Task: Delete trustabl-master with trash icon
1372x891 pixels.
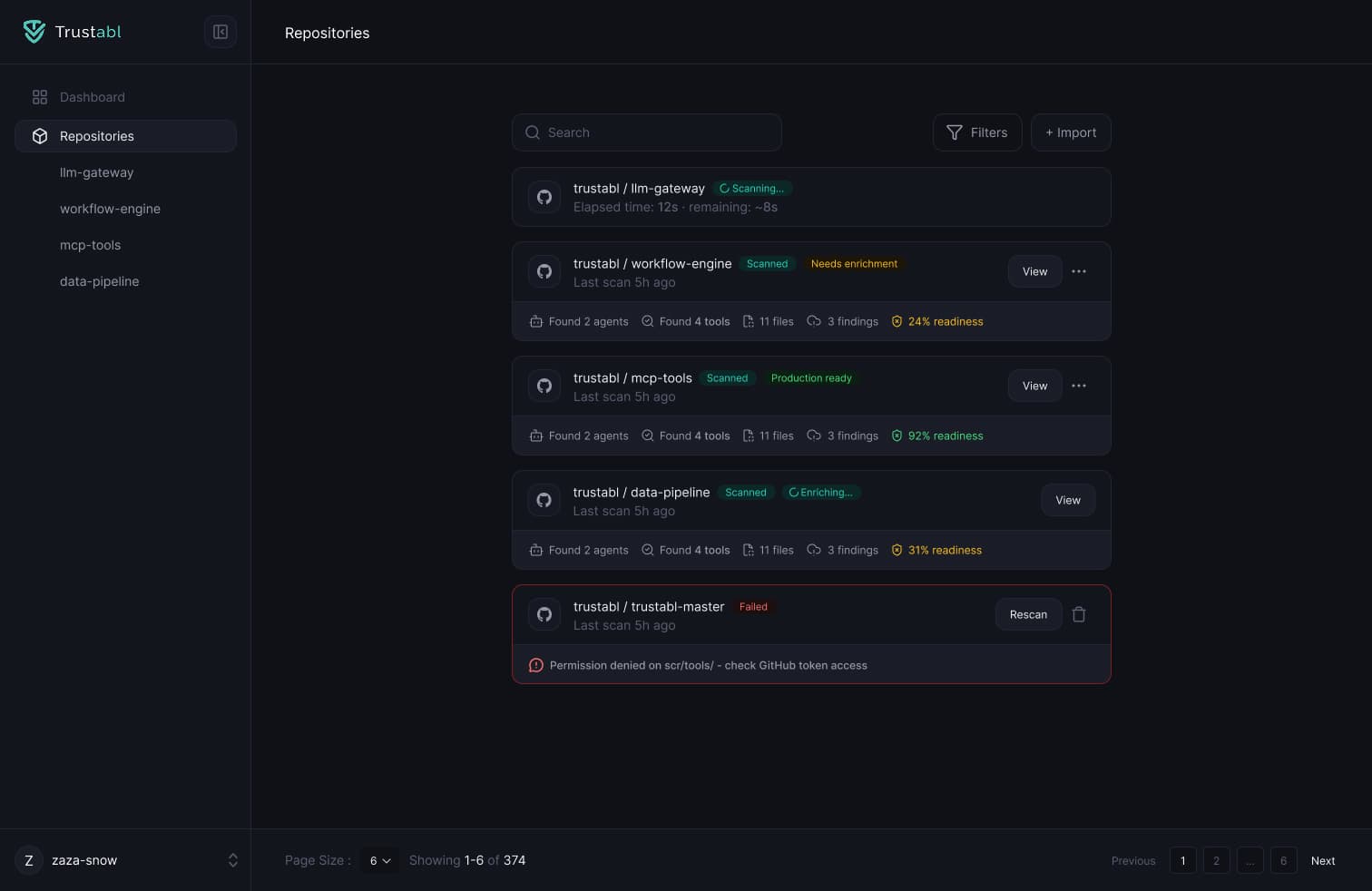Action: 1079,614
